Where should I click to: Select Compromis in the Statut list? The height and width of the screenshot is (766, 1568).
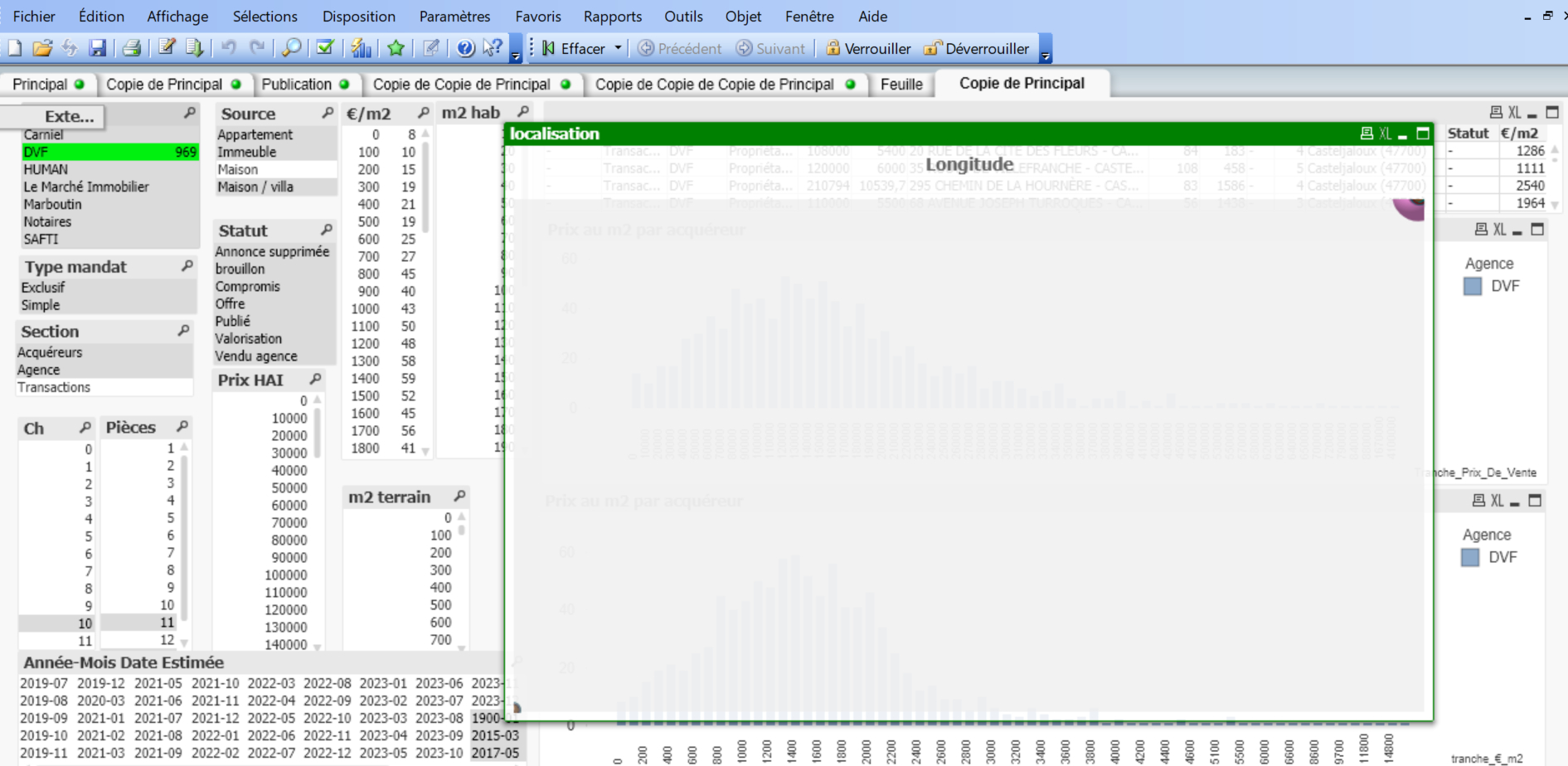[247, 286]
